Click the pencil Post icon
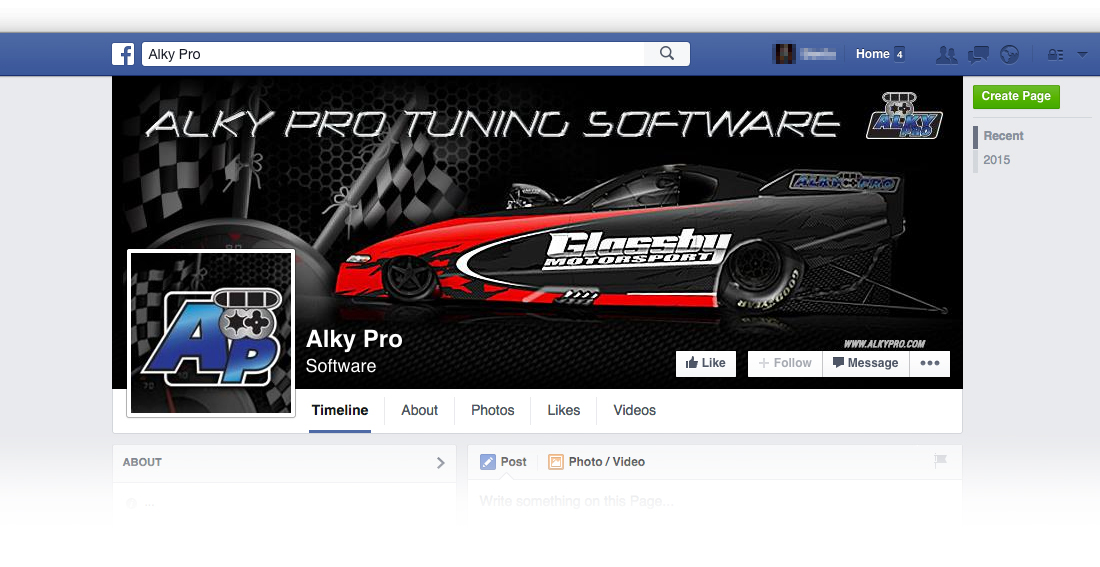Screen dimensions: 1100x567 click(488, 462)
